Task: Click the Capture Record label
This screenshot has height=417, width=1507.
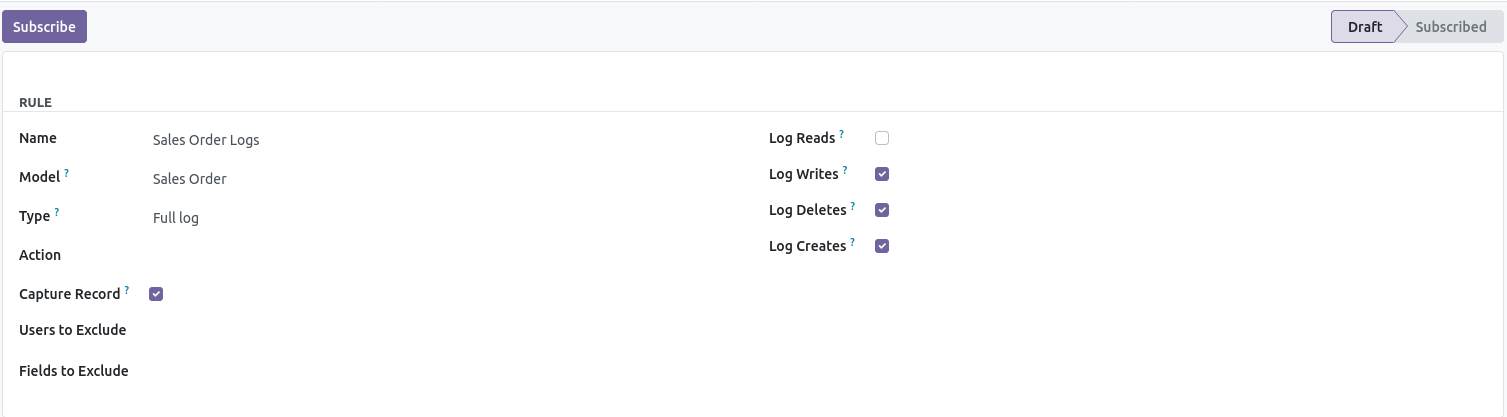Action: pyautogui.click(x=70, y=294)
